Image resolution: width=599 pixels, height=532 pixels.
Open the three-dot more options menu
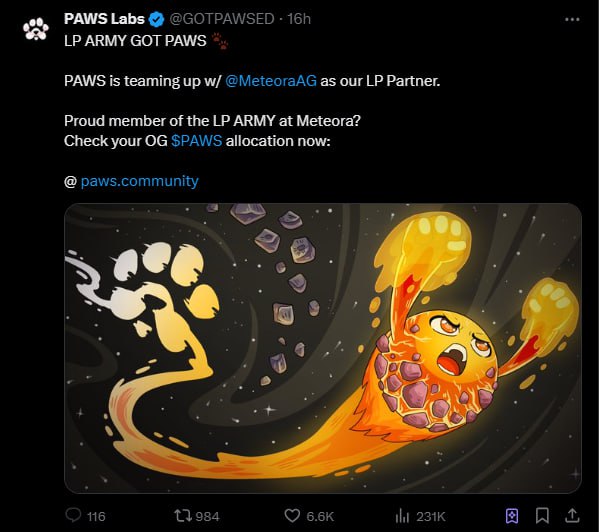click(572, 19)
